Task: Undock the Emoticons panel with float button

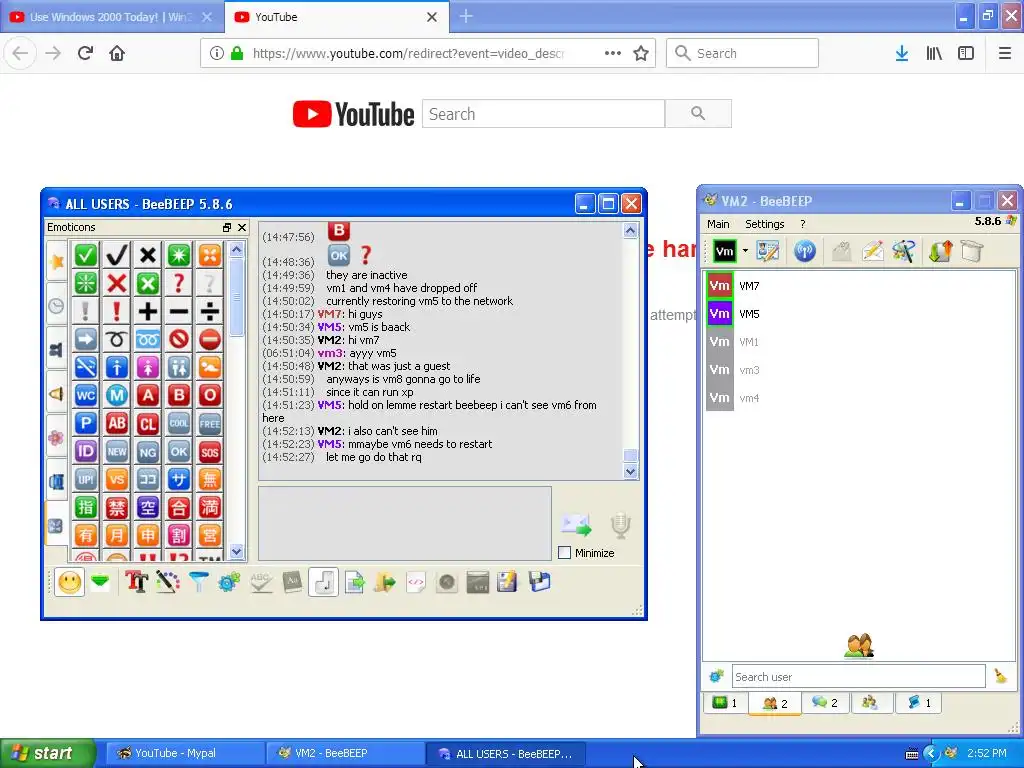Action: (x=227, y=227)
